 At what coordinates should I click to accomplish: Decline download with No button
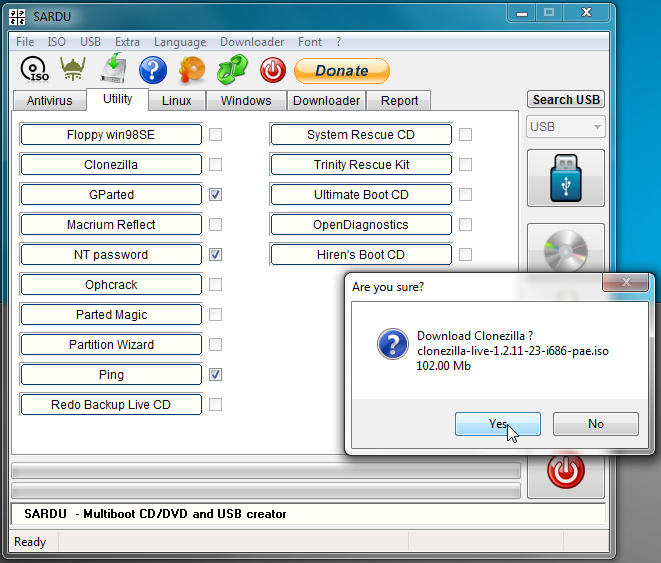point(596,424)
